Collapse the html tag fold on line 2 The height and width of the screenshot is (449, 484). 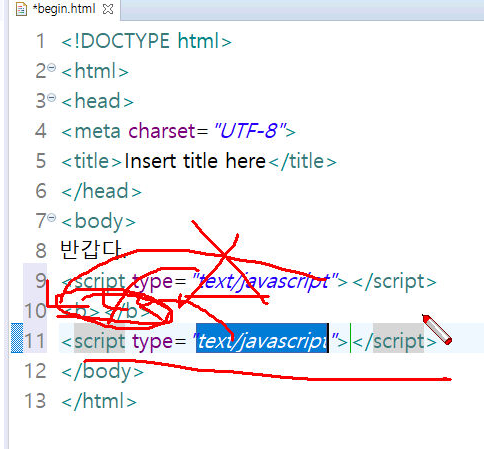pyautogui.click(x=51, y=68)
